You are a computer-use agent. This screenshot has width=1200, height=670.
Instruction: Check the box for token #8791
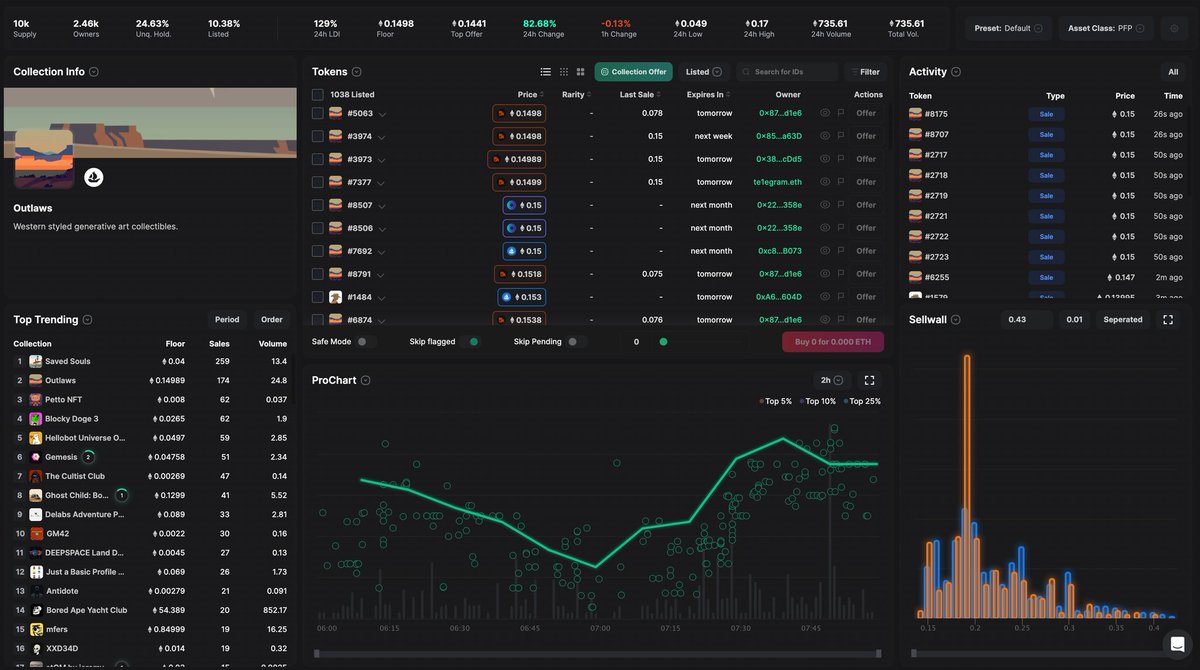click(x=318, y=274)
